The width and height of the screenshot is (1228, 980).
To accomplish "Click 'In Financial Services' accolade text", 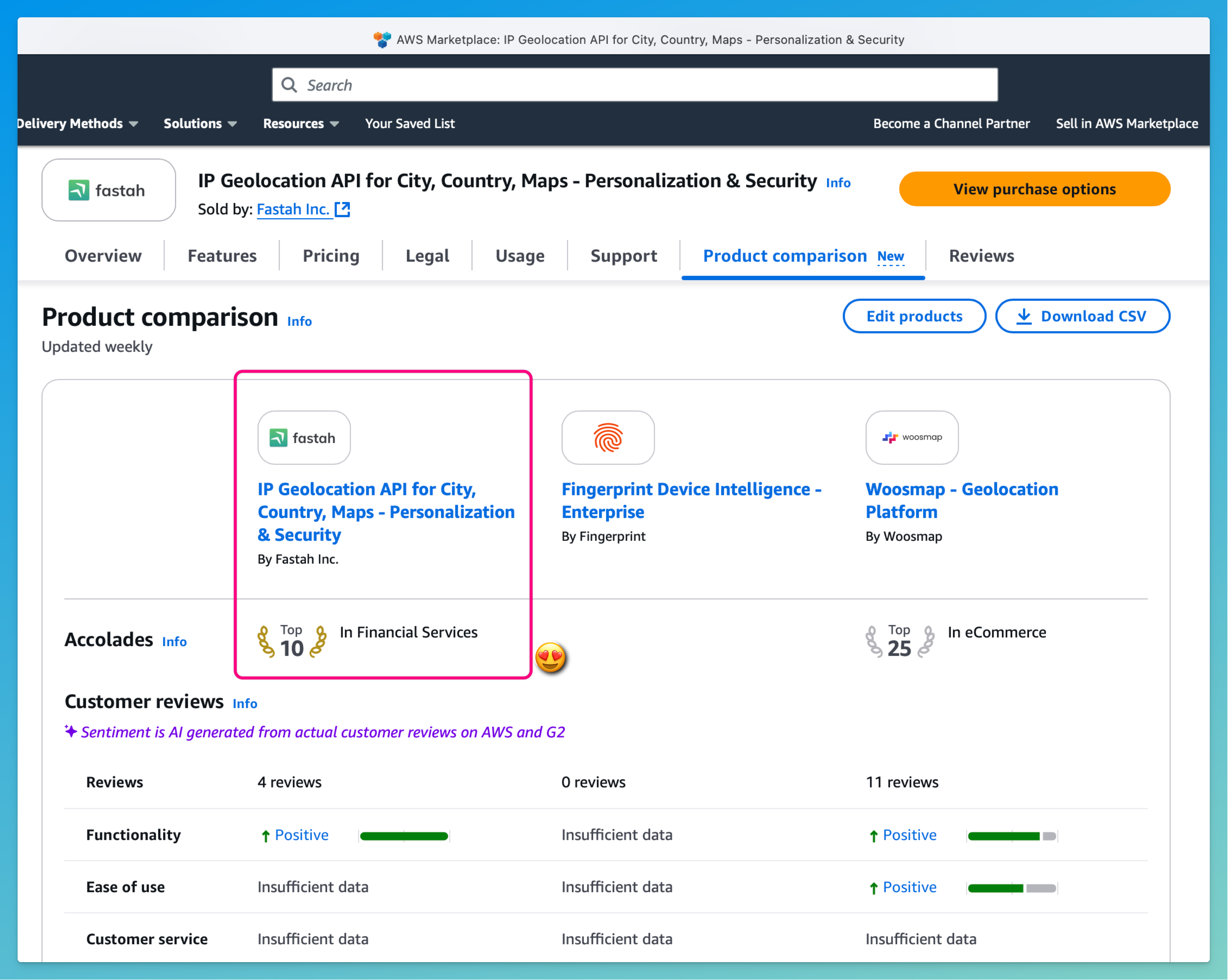I will pos(408,632).
